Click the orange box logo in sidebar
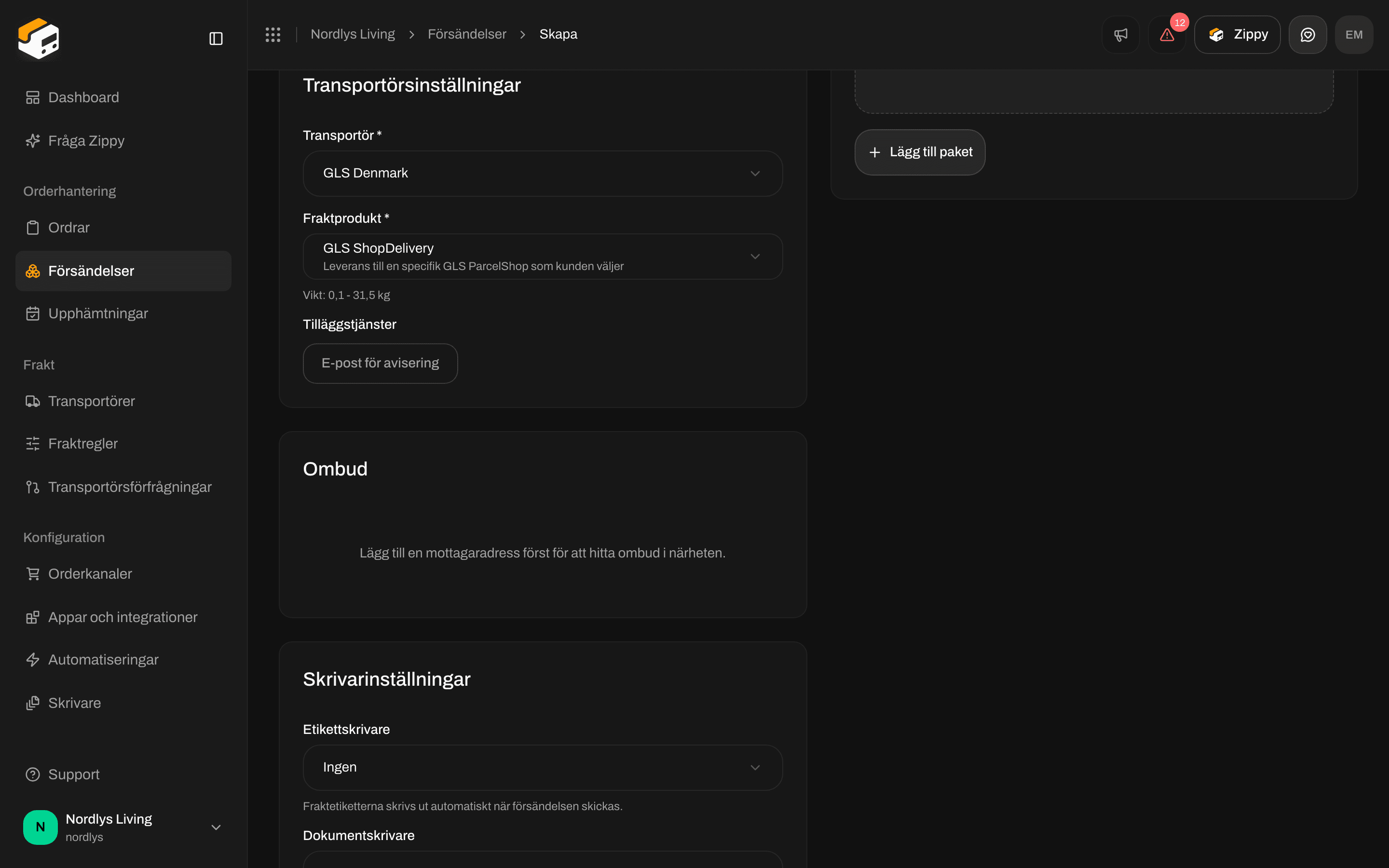The height and width of the screenshot is (868, 1389). tap(39, 38)
